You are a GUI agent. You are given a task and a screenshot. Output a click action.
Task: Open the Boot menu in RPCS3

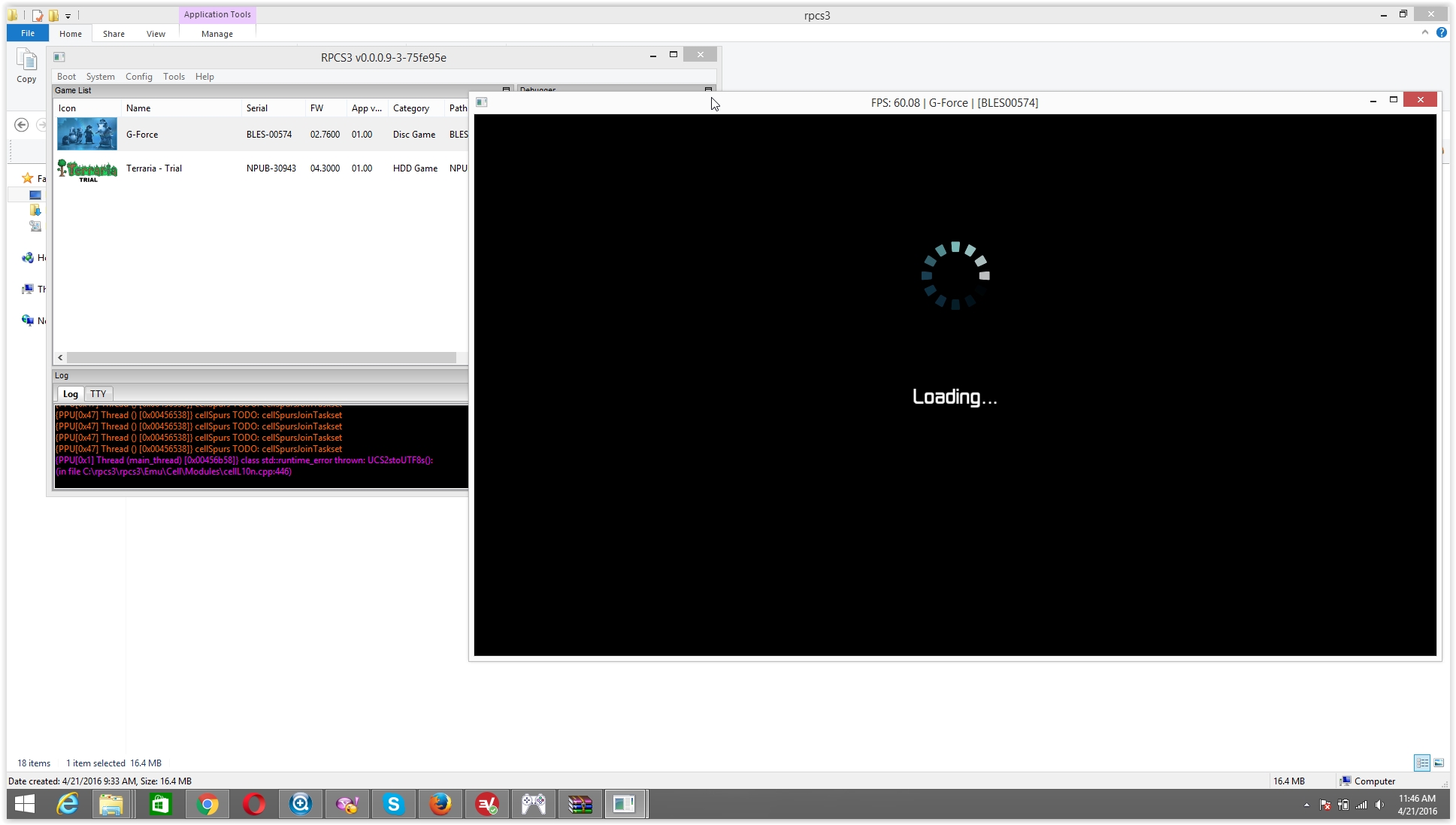click(x=66, y=77)
